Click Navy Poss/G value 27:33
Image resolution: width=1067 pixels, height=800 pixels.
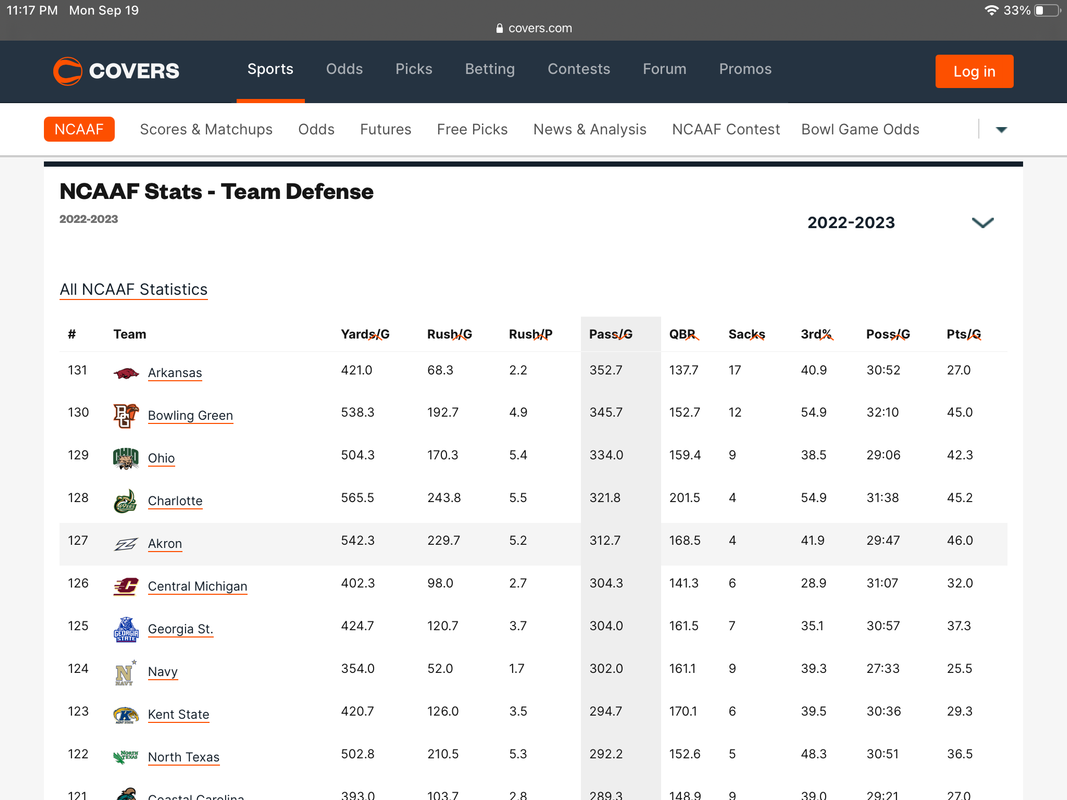883,668
